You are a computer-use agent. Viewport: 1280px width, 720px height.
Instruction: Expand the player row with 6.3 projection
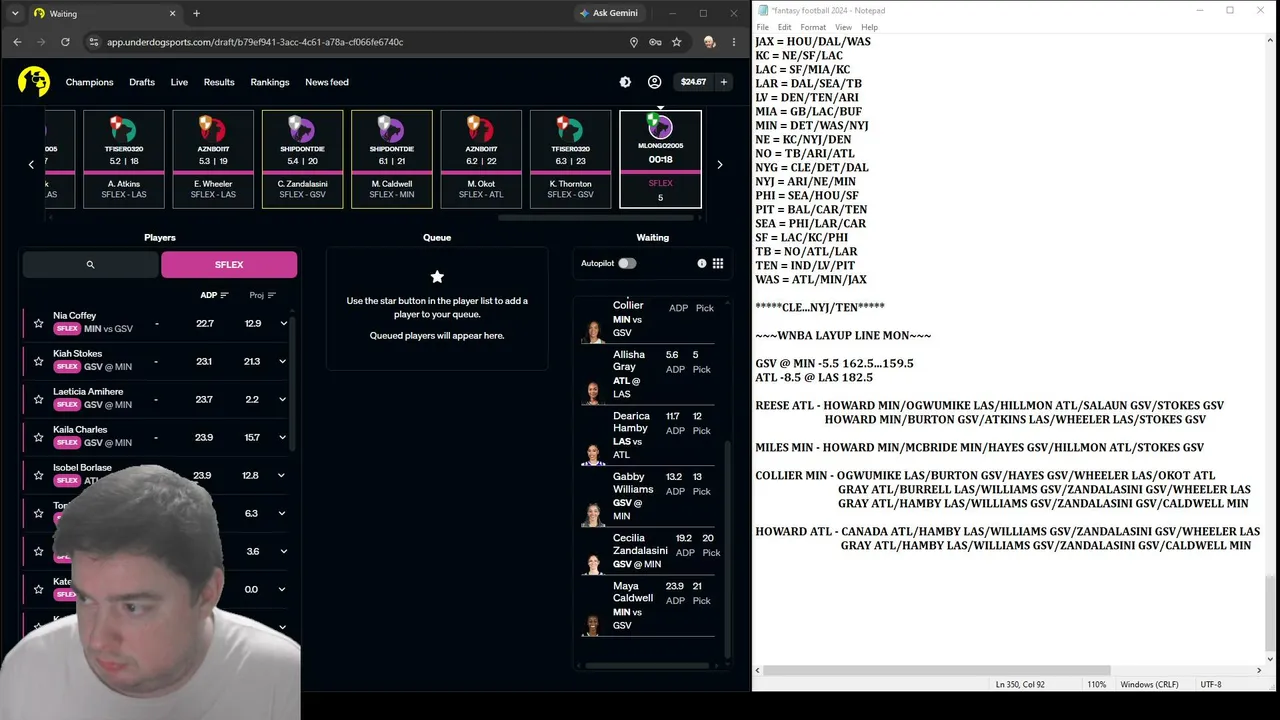point(282,513)
